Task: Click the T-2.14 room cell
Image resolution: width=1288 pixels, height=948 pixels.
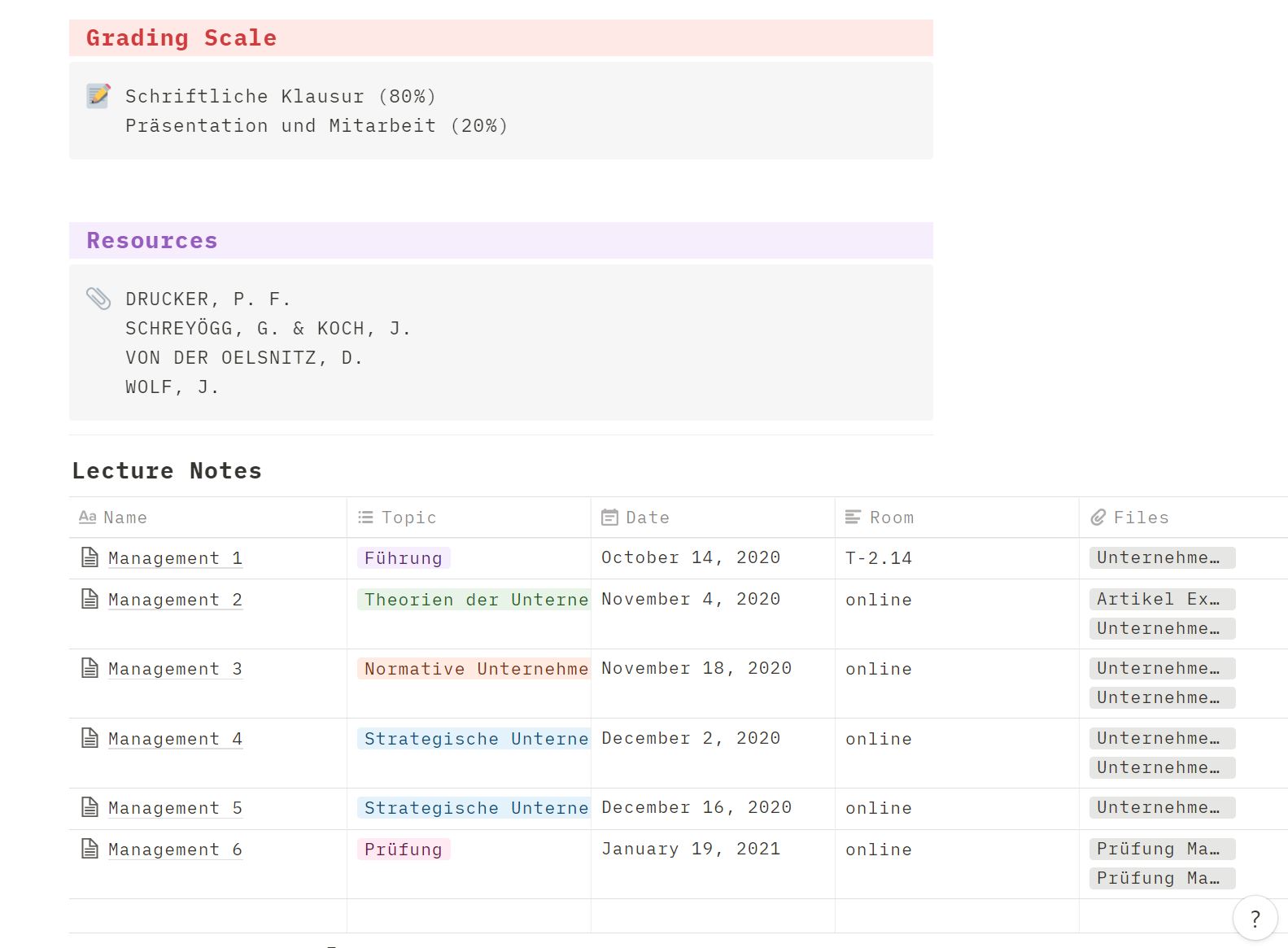Action: tap(878, 558)
